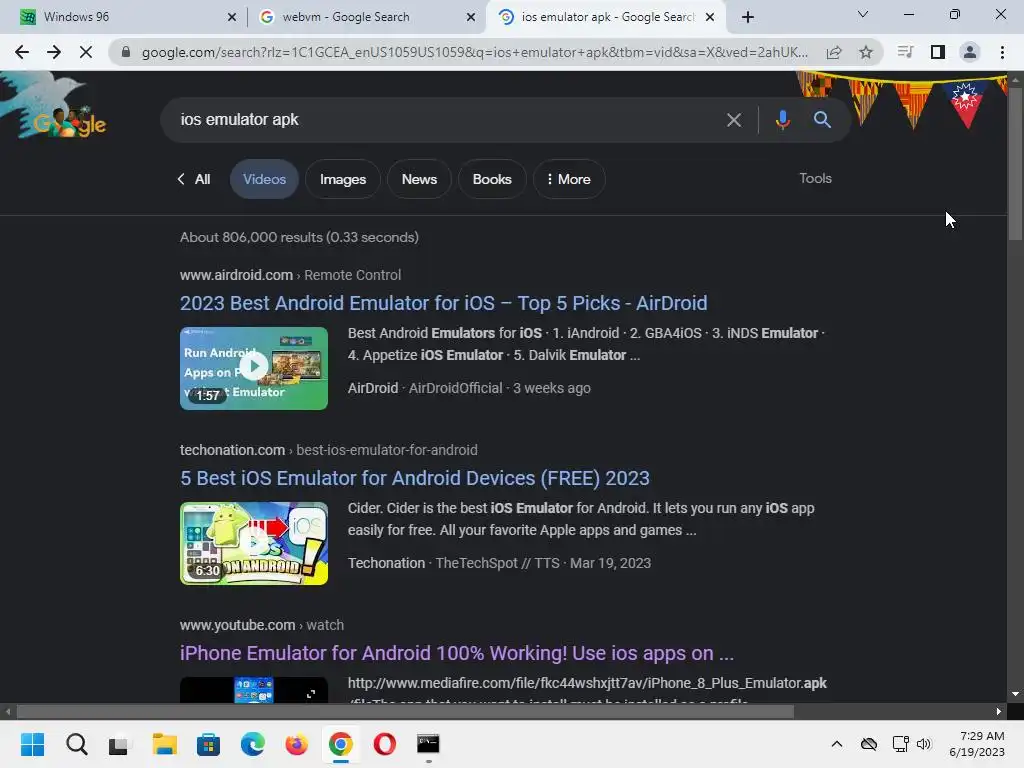Launch Microsoft Edge from taskbar
Image resolution: width=1024 pixels, height=768 pixels.
tap(253, 744)
